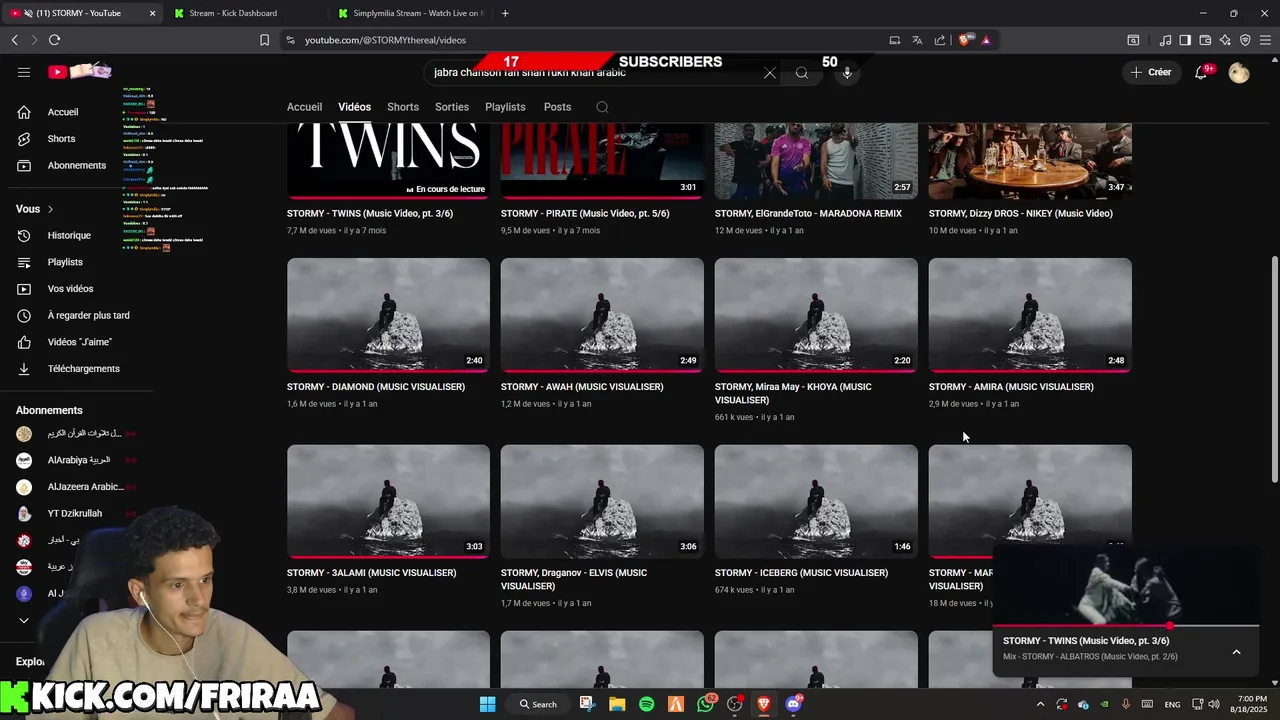1280x720 pixels.
Task: Open STORMY, Miraa May - KHOYA title
Action: 793,393
